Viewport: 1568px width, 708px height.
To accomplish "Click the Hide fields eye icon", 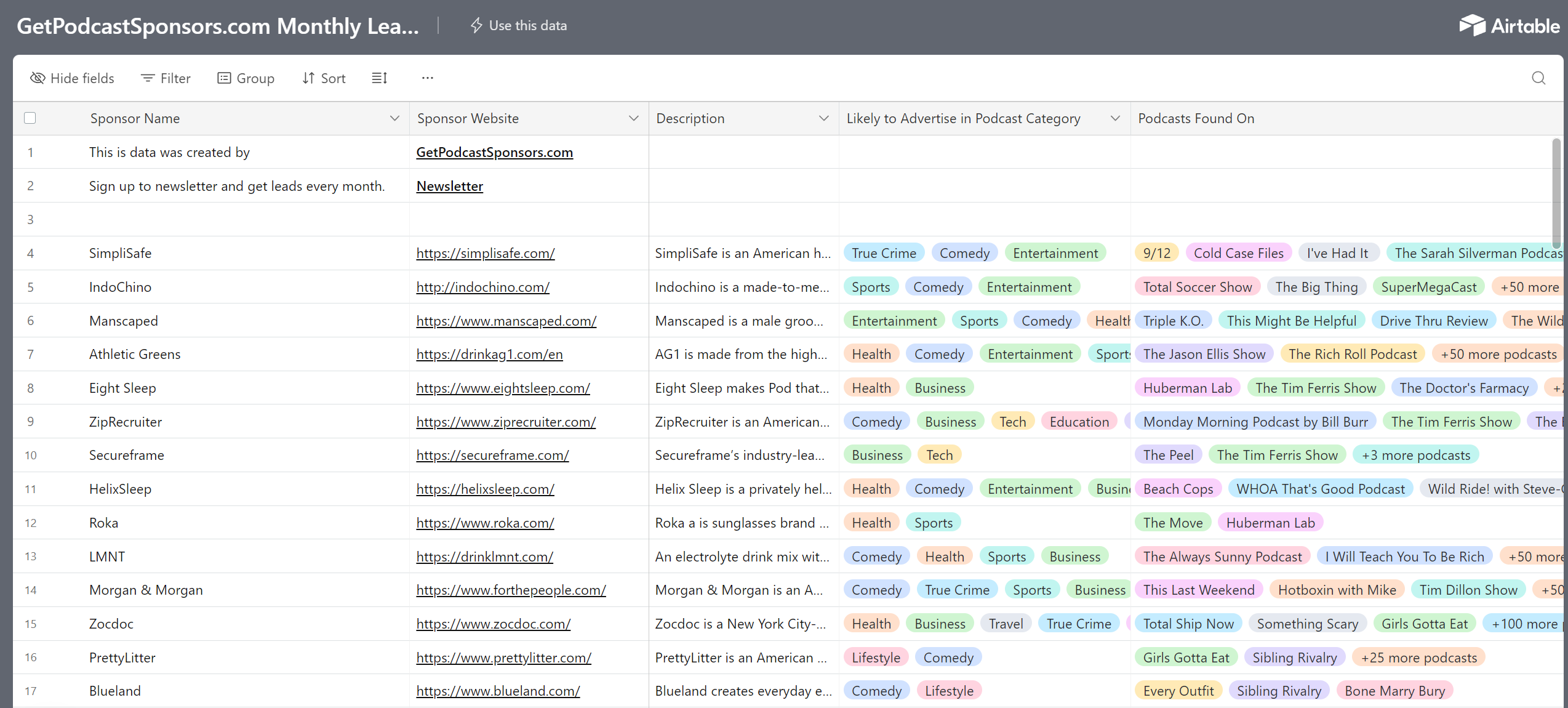I will coord(38,78).
